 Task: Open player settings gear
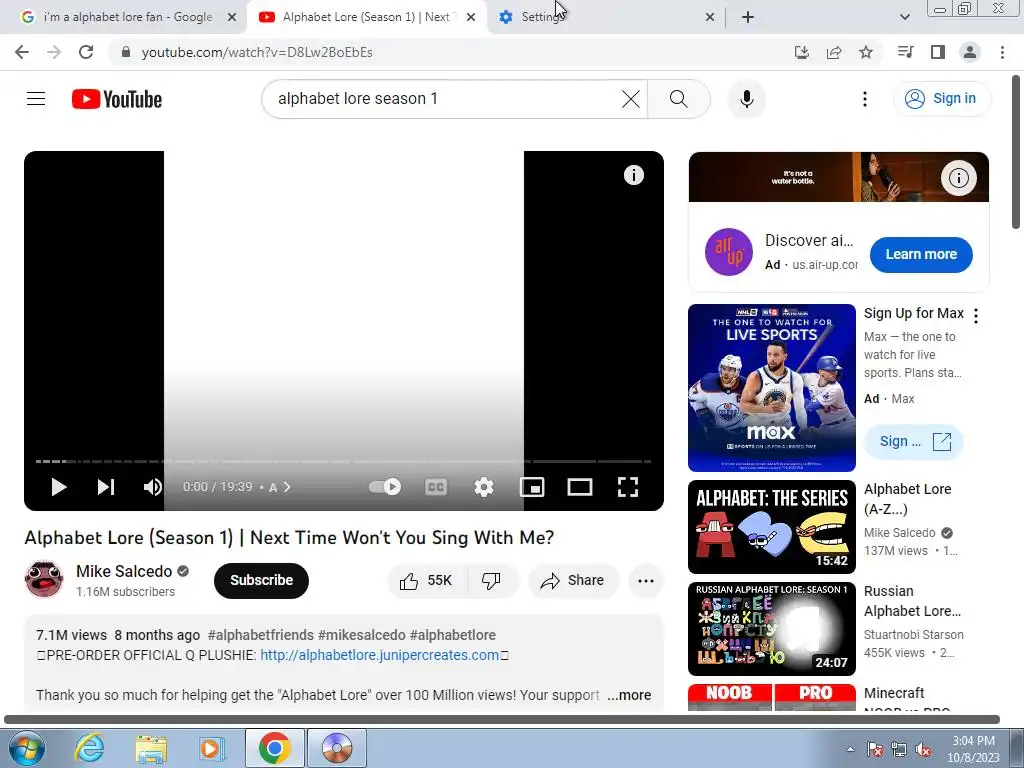tap(483, 487)
